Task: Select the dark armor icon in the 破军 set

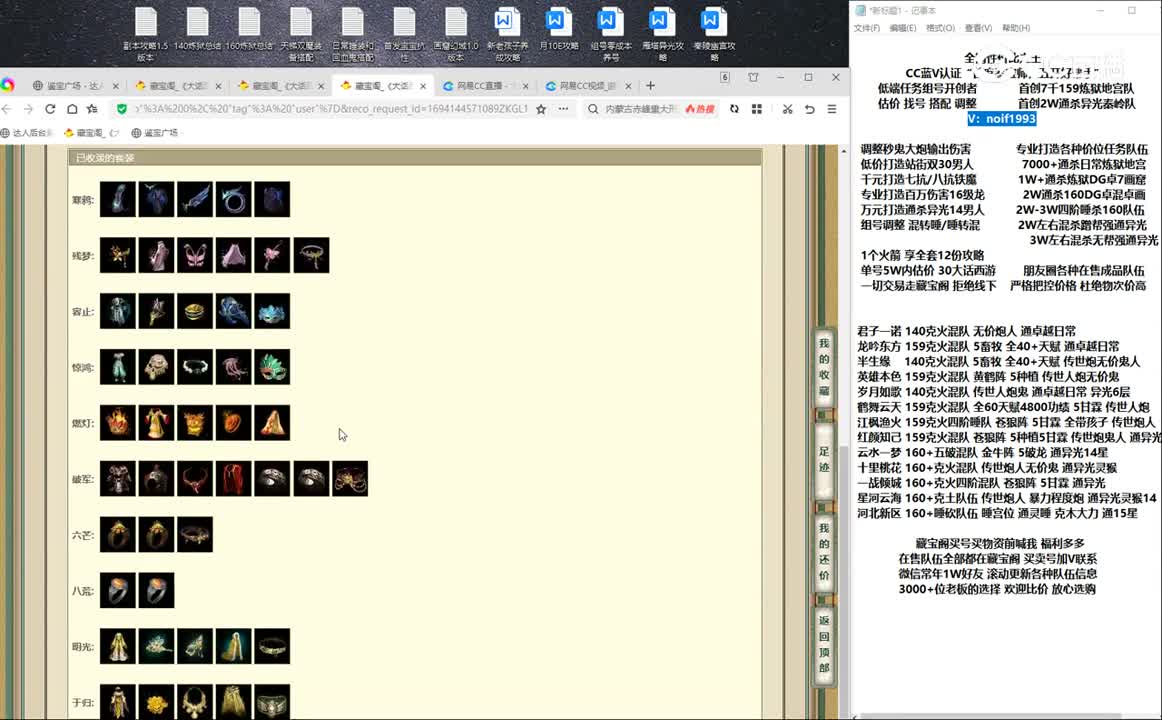Action: tap(118, 479)
